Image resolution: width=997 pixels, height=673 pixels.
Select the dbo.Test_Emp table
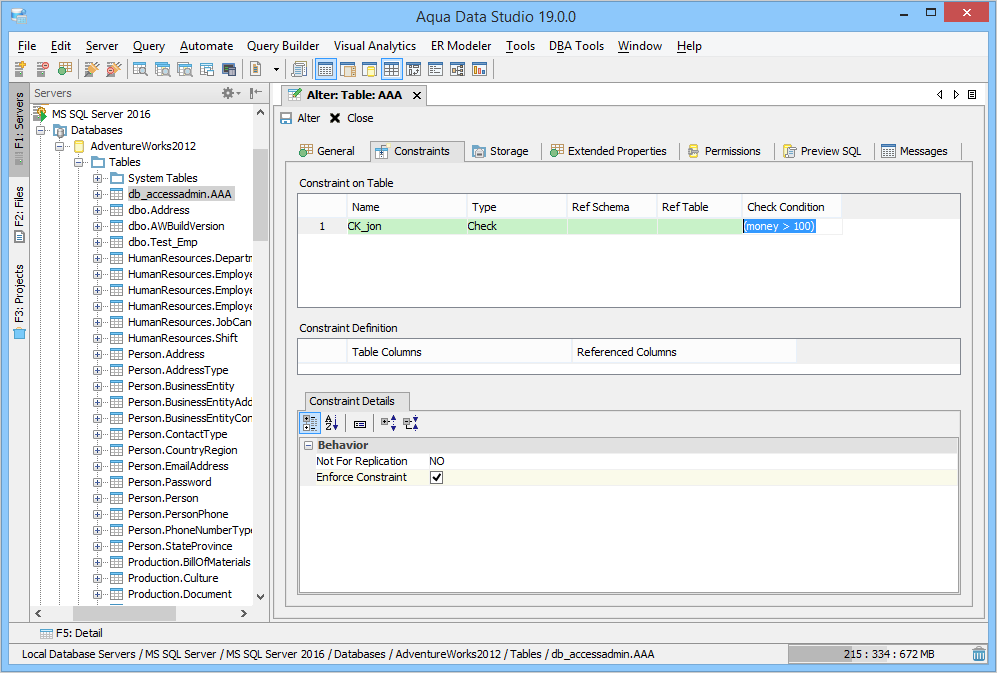[x=163, y=242]
